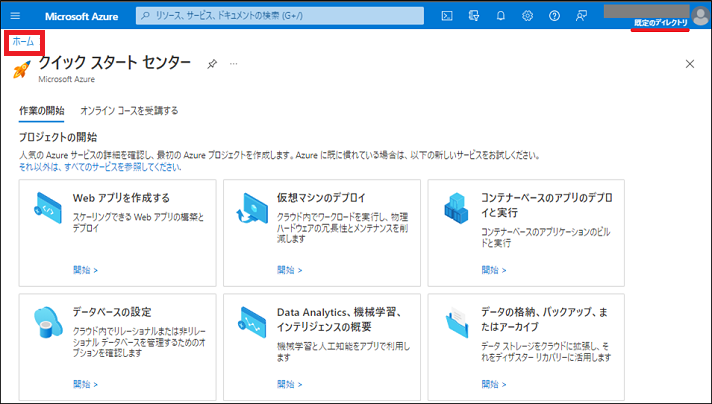Open the account avatar menu
This screenshot has height=404, width=712.
point(700,16)
